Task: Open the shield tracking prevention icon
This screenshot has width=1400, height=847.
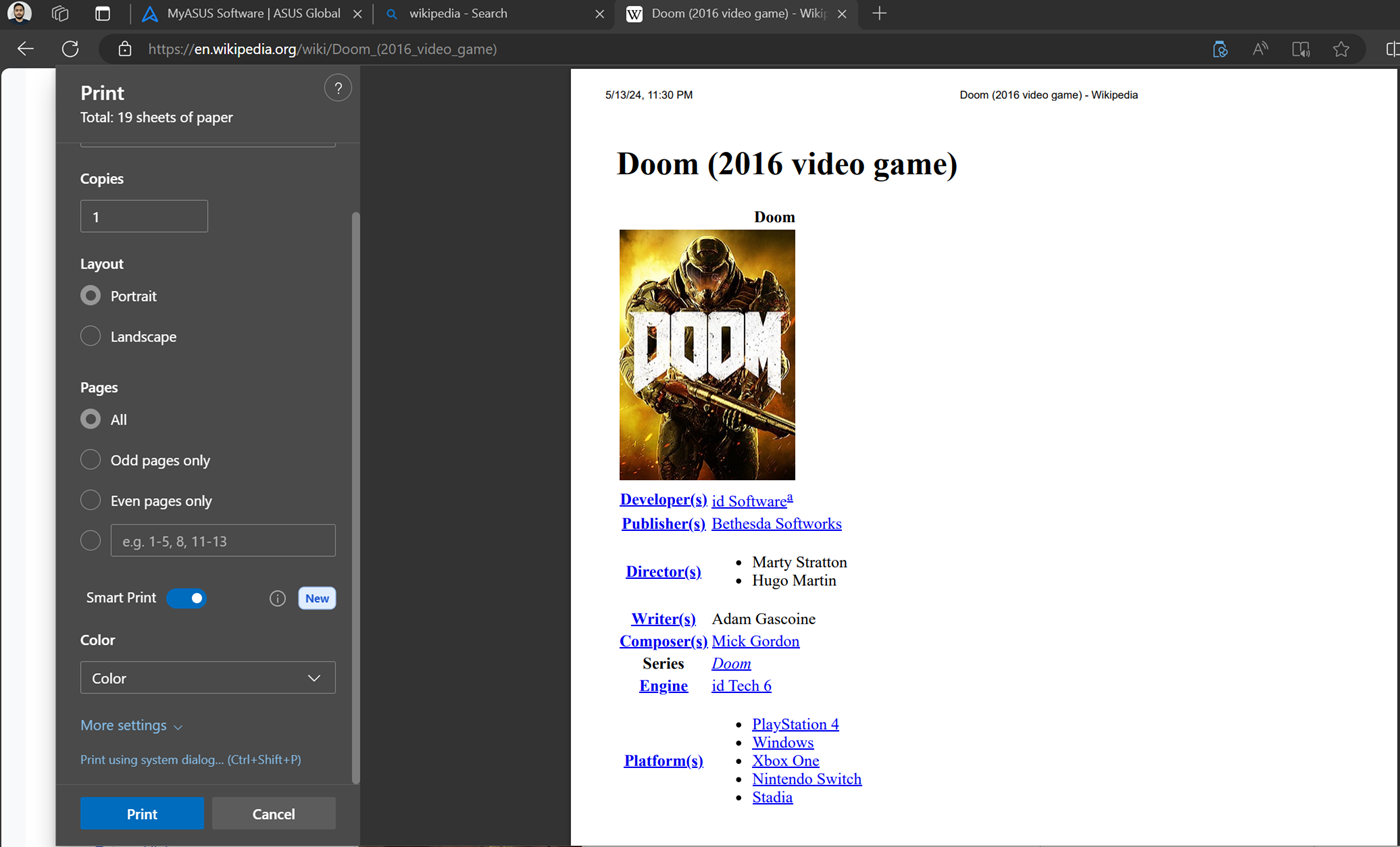Action: click(1220, 48)
